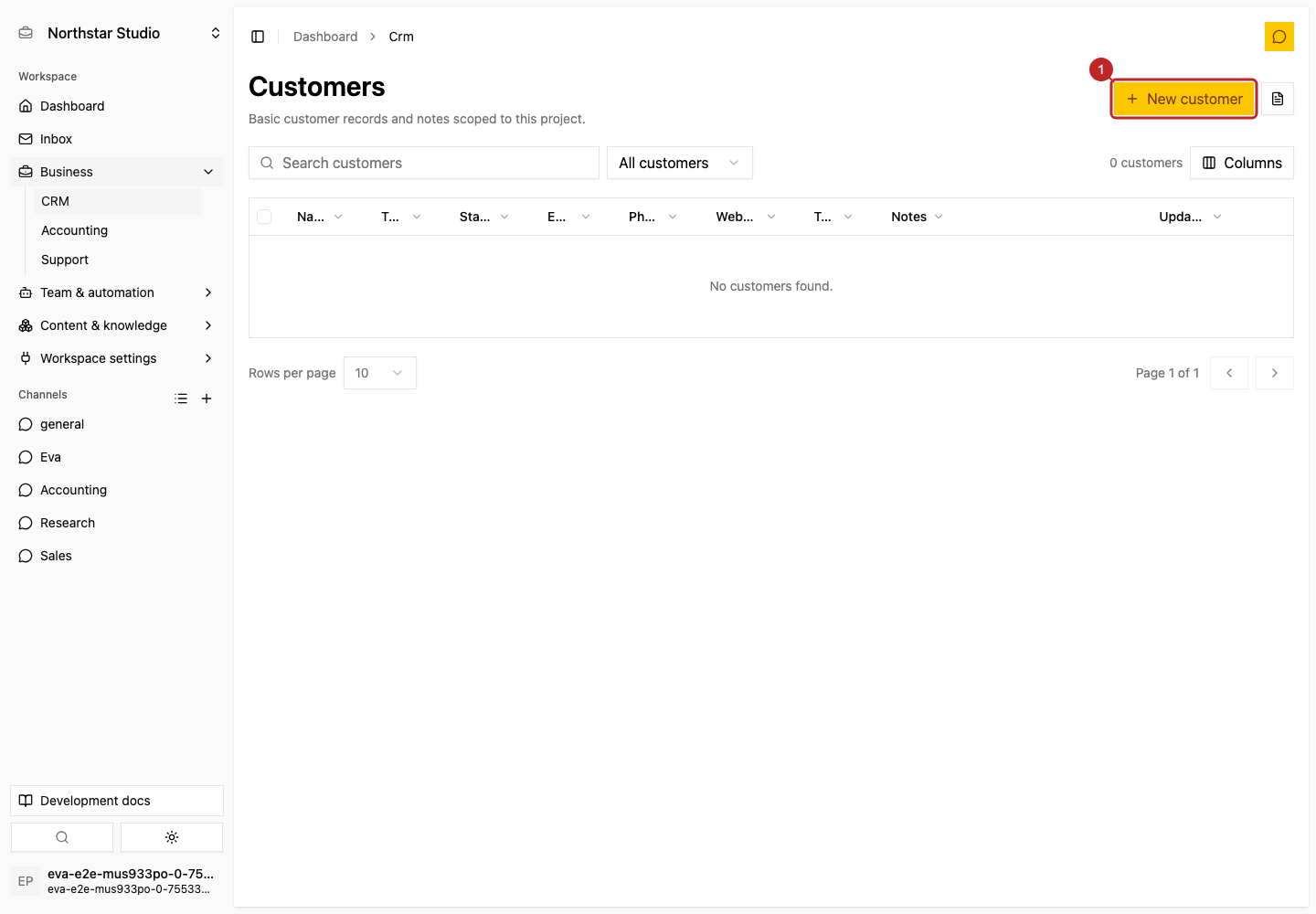Viewport: 1316px width, 914px height.
Task: Open the Web... column header menu
Action: [746, 217]
